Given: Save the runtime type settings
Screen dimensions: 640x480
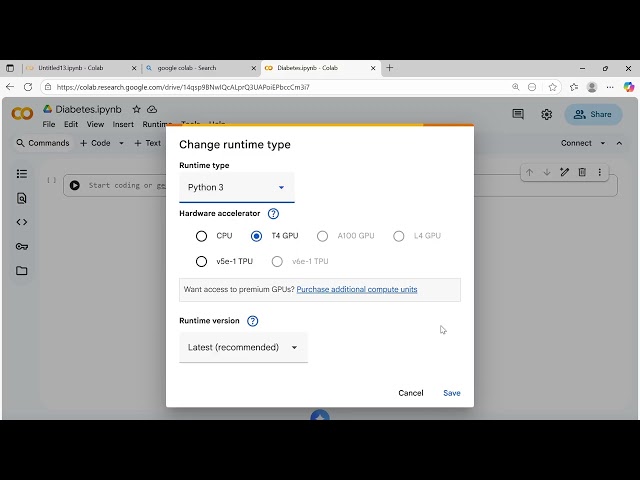Looking at the screenshot, I should [452, 393].
